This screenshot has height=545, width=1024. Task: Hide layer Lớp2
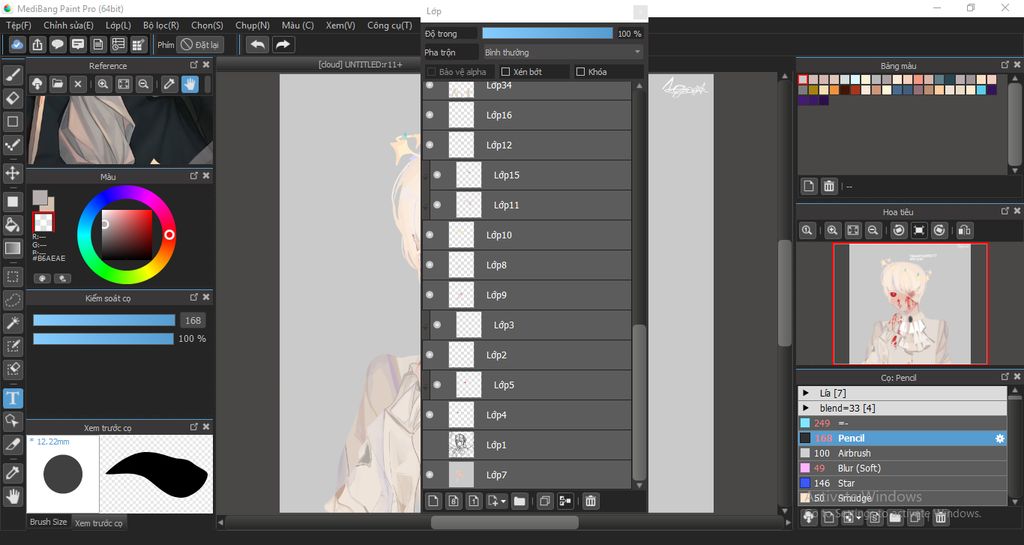(430, 355)
